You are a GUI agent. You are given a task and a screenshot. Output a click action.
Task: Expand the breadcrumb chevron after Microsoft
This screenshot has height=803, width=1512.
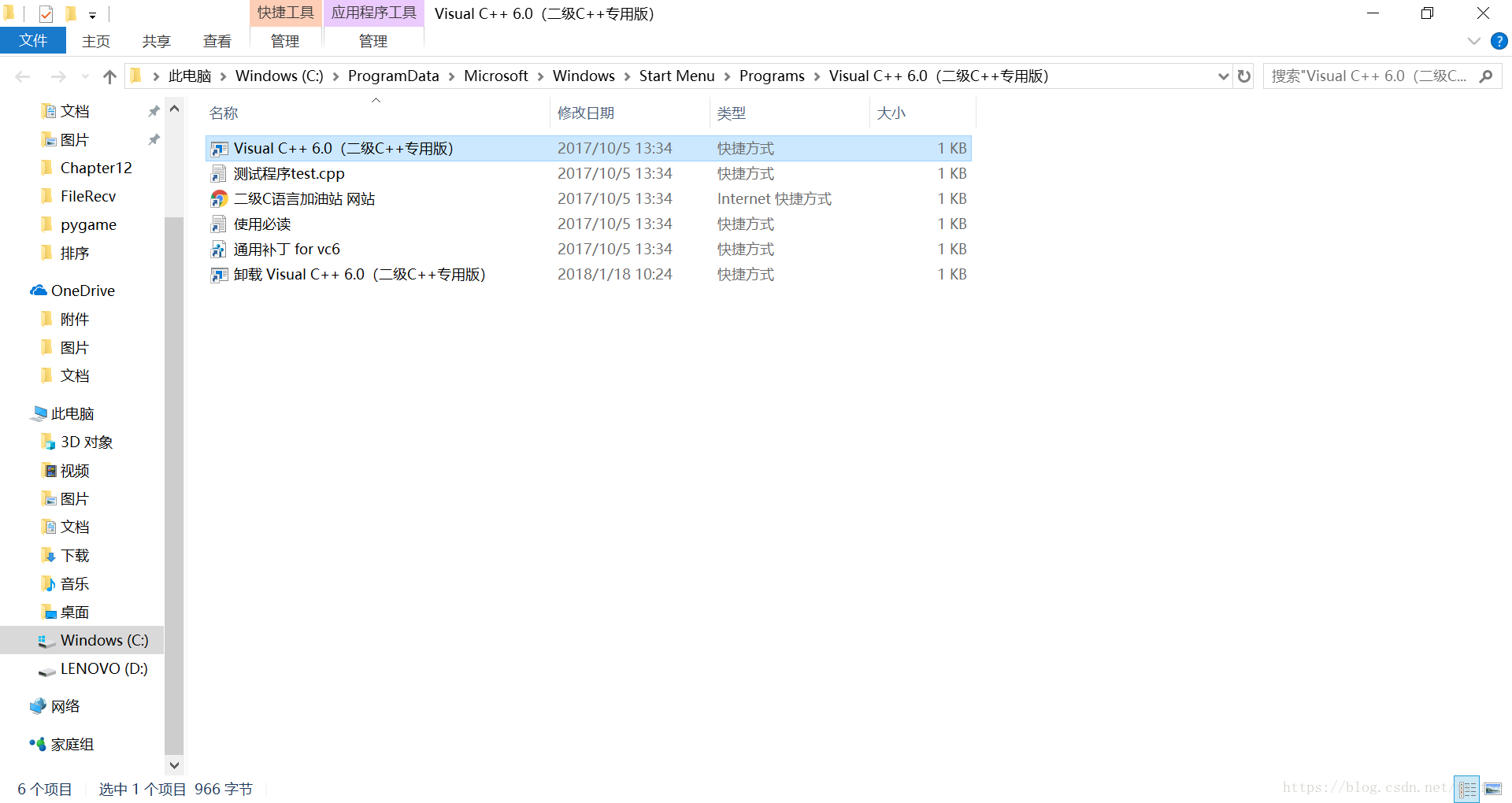click(540, 76)
